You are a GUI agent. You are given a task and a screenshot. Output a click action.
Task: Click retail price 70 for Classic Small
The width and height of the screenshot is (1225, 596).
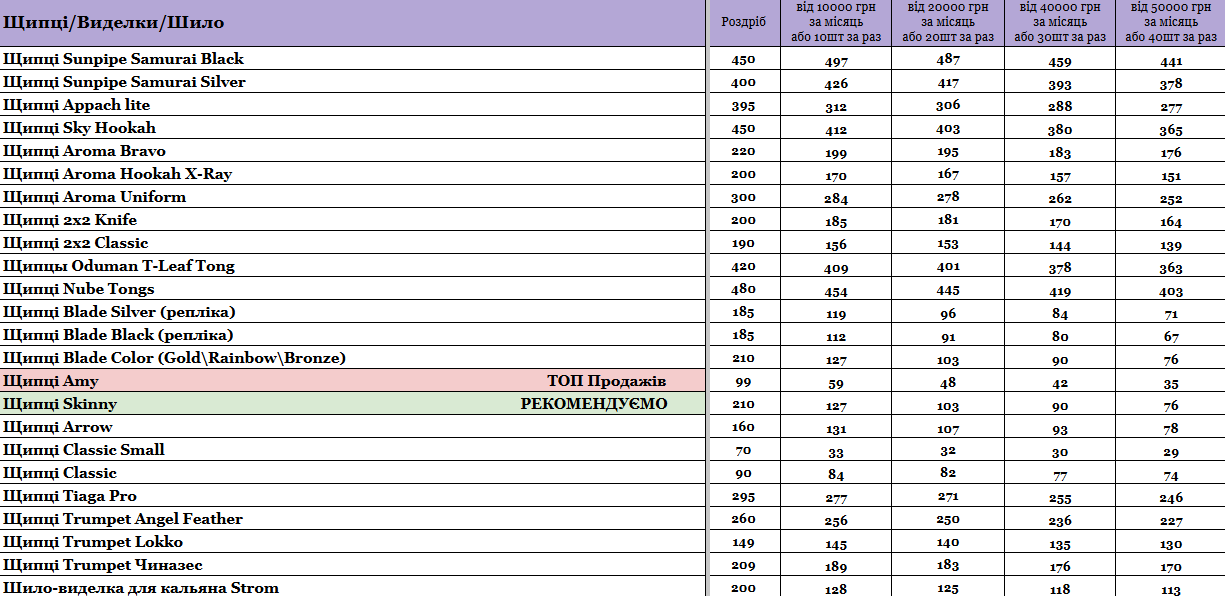743,450
